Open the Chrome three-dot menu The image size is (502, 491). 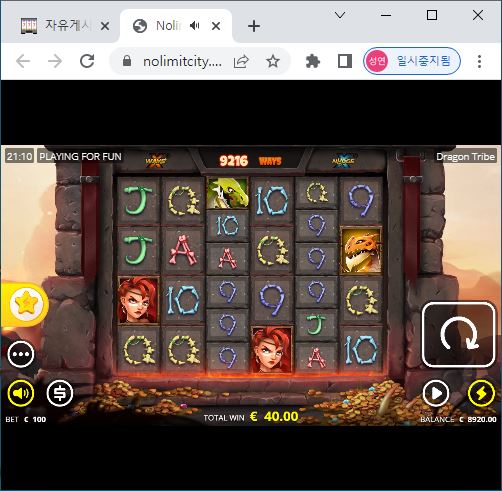pyautogui.click(x=479, y=61)
